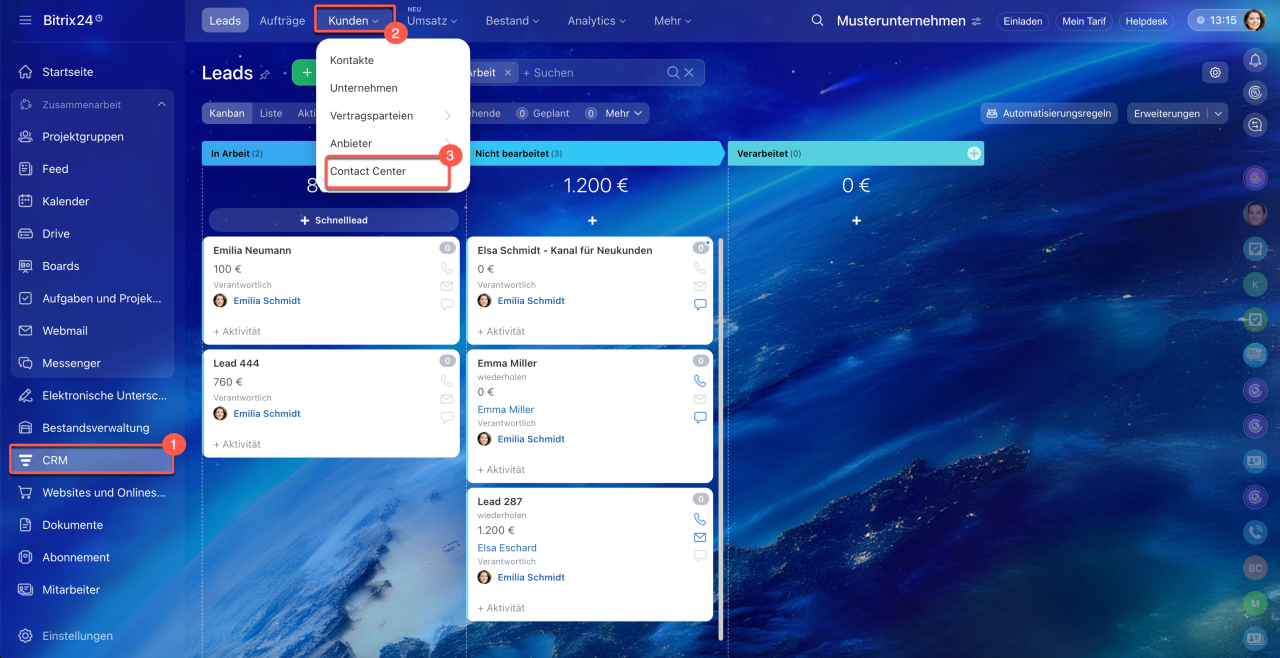Open the Emma Miller contact link

[x=506, y=410]
